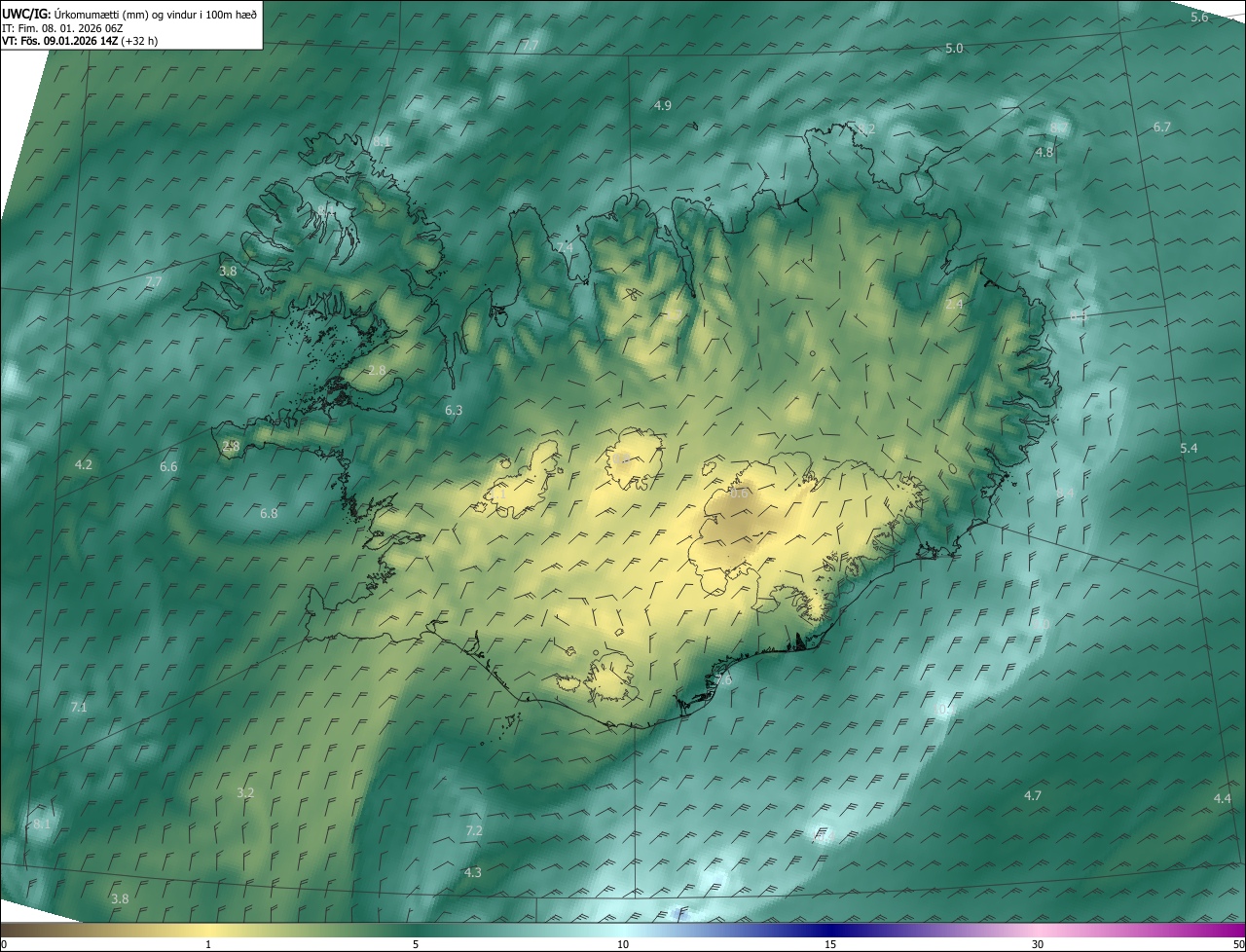Select the 4.4 value label
Image resolution: width=1246 pixels, height=952 pixels.
pyautogui.click(x=1222, y=799)
